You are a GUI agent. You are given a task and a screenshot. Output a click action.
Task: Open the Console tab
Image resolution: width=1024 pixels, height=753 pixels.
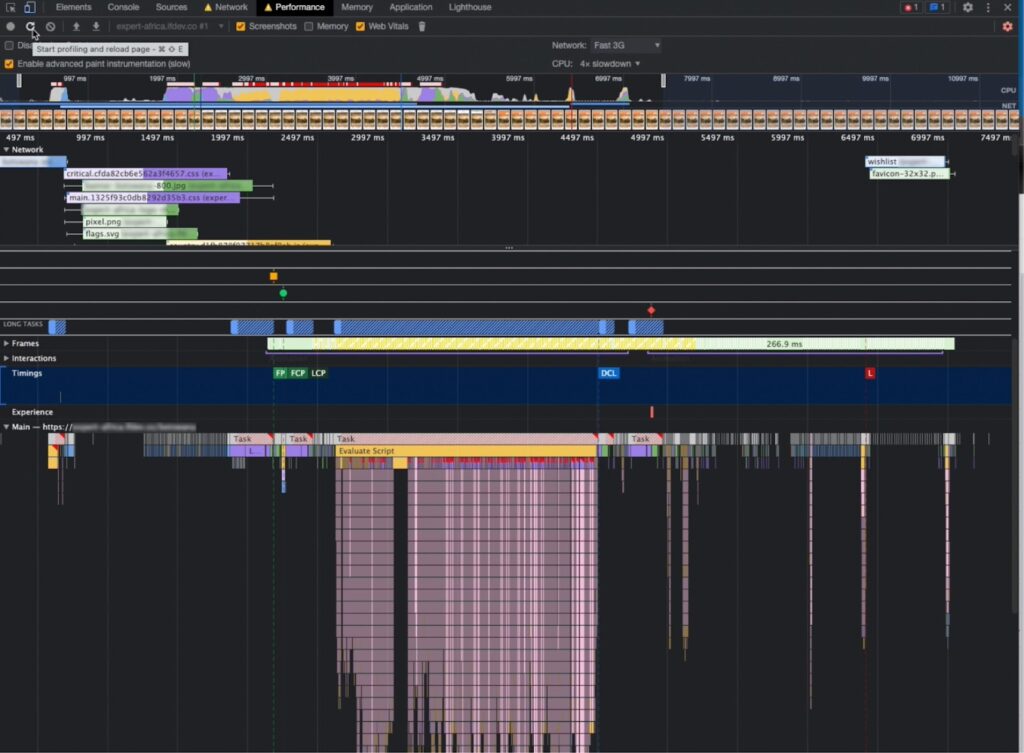point(123,7)
